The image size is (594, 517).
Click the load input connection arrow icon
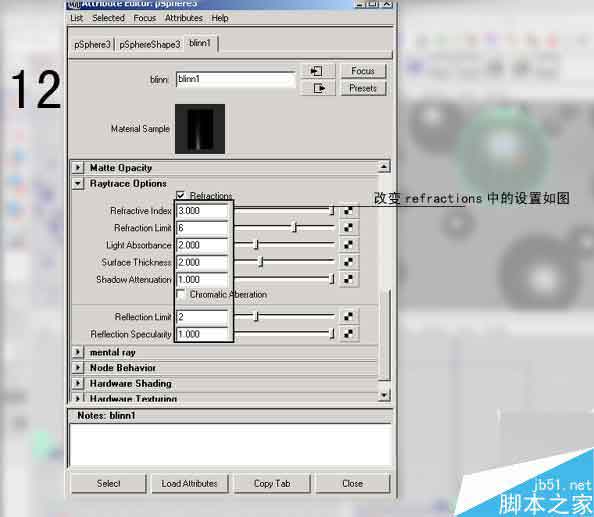(x=317, y=71)
